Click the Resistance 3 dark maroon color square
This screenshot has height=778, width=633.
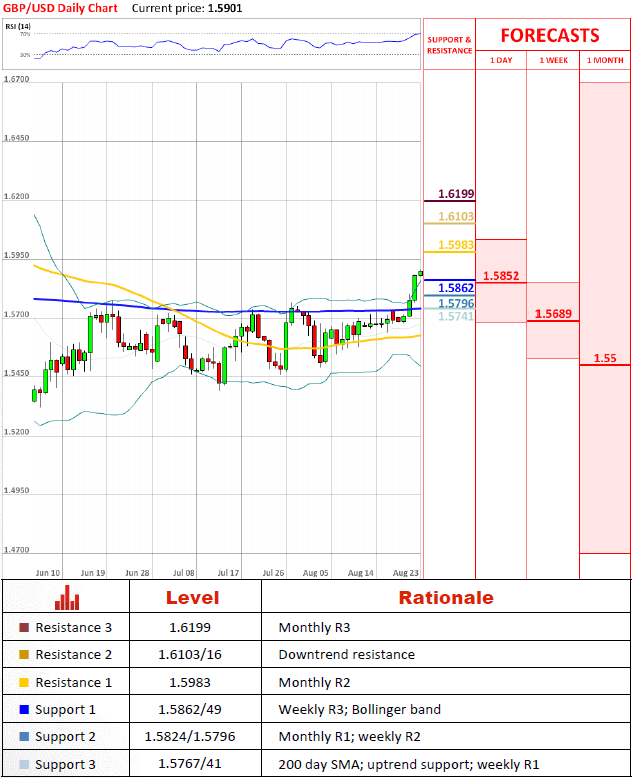coord(24,628)
